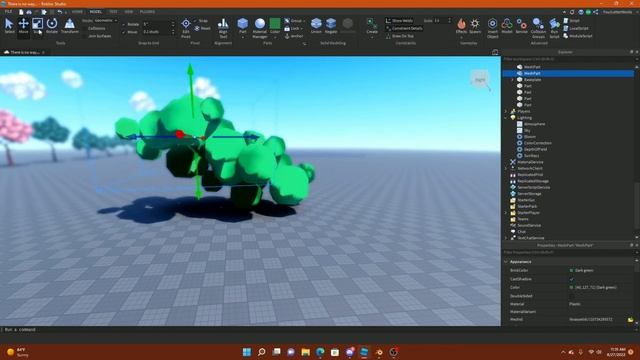This screenshot has height=360, width=640.
Task: Expand the StarterPlayer node
Action: pos(506,213)
